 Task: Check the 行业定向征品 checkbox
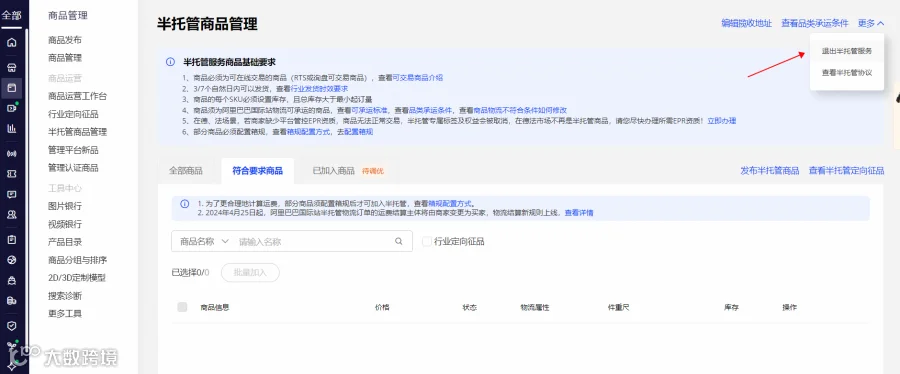tap(426, 241)
